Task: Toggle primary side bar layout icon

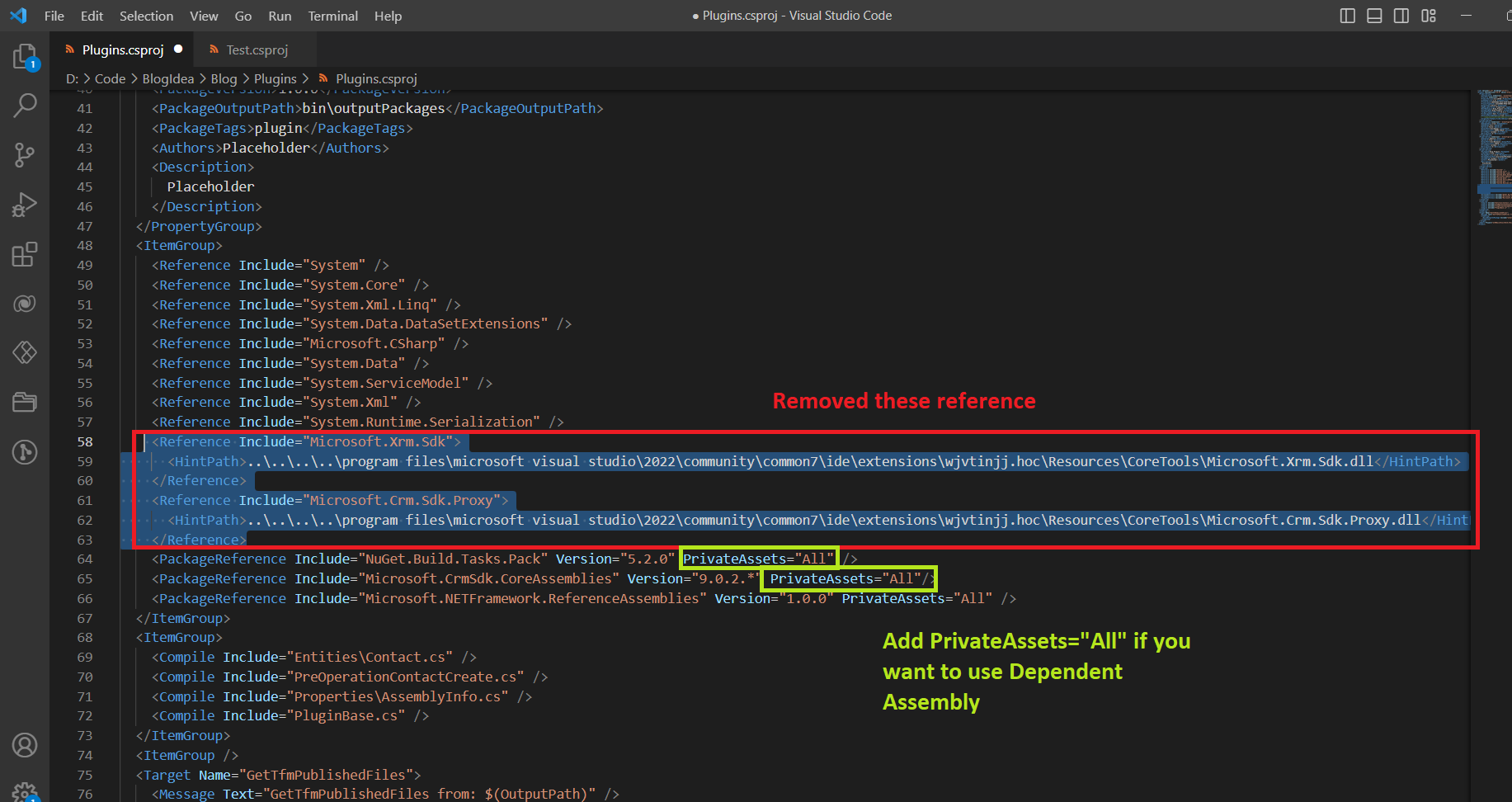Action: click(x=1348, y=16)
